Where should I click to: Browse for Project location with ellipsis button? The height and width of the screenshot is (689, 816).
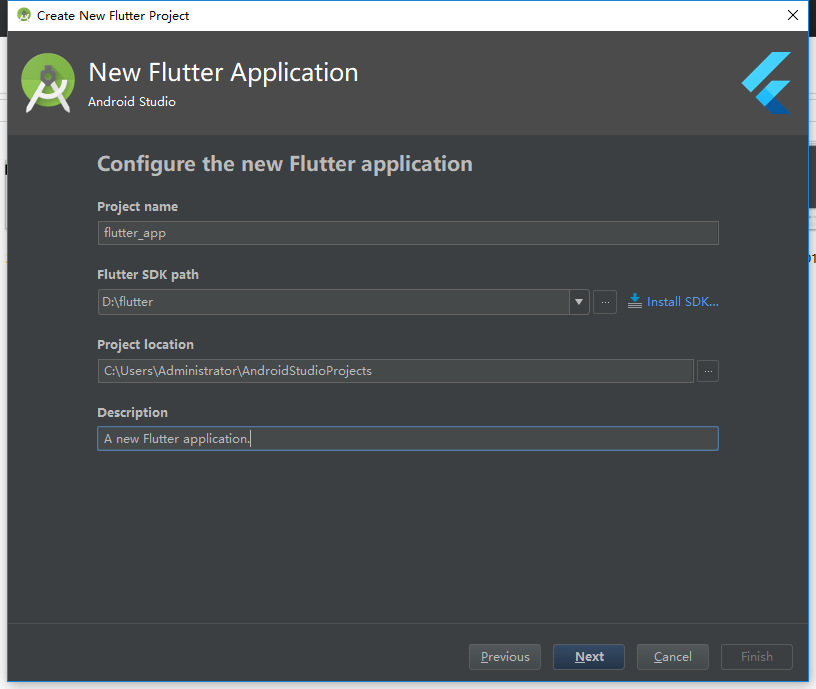[708, 371]
